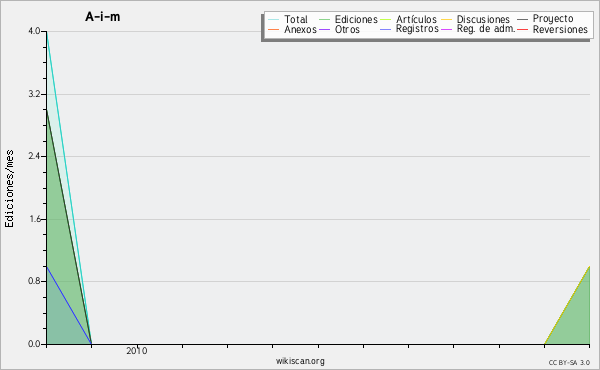
Task: Click the cyan Total legend line swatch
Action: (274, 19)
